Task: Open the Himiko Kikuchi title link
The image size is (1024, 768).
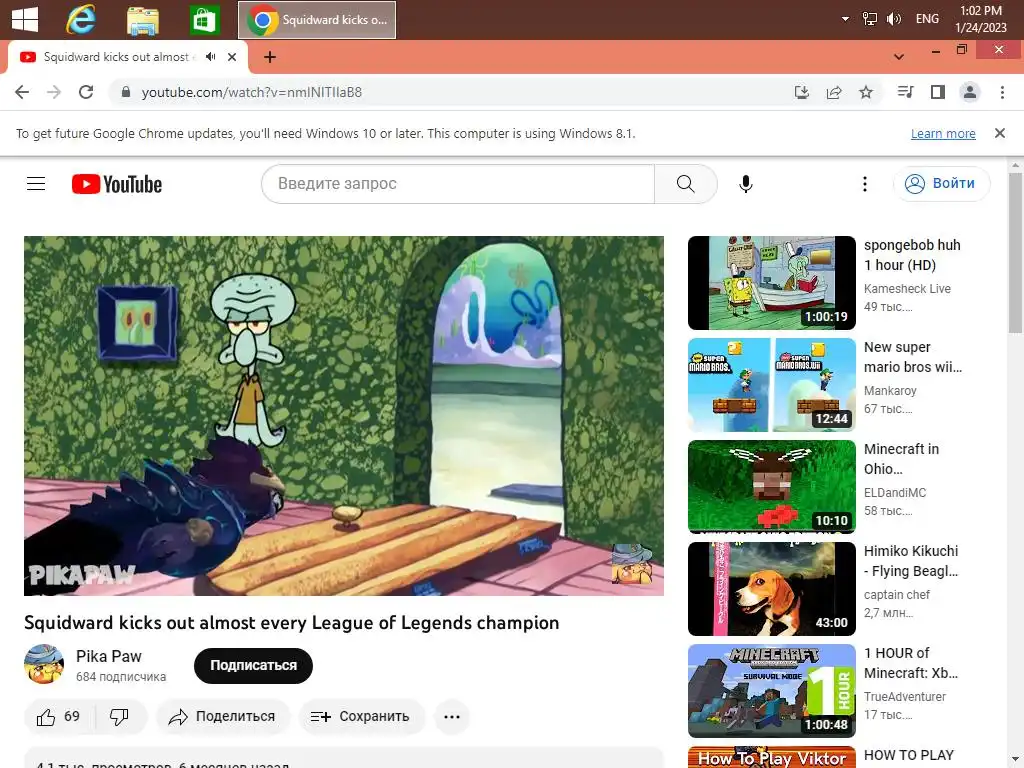Action: tap(911, 560)
